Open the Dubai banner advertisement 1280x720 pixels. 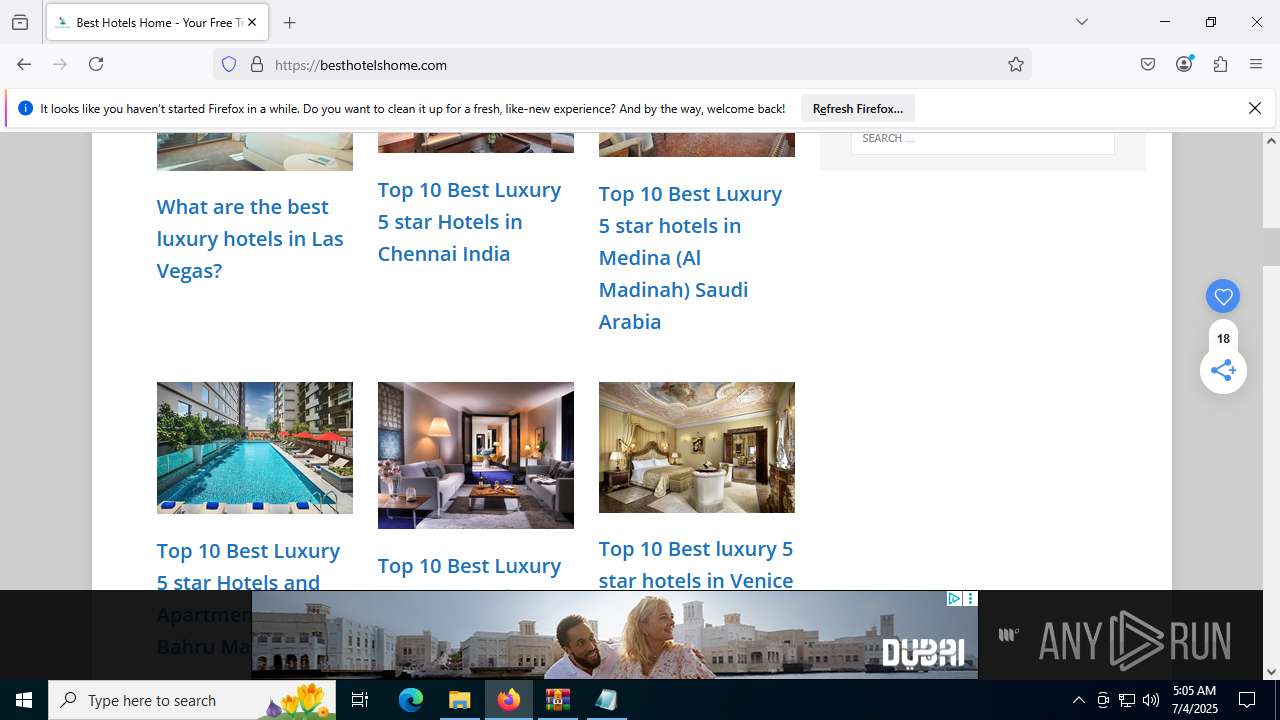[614, 634]
